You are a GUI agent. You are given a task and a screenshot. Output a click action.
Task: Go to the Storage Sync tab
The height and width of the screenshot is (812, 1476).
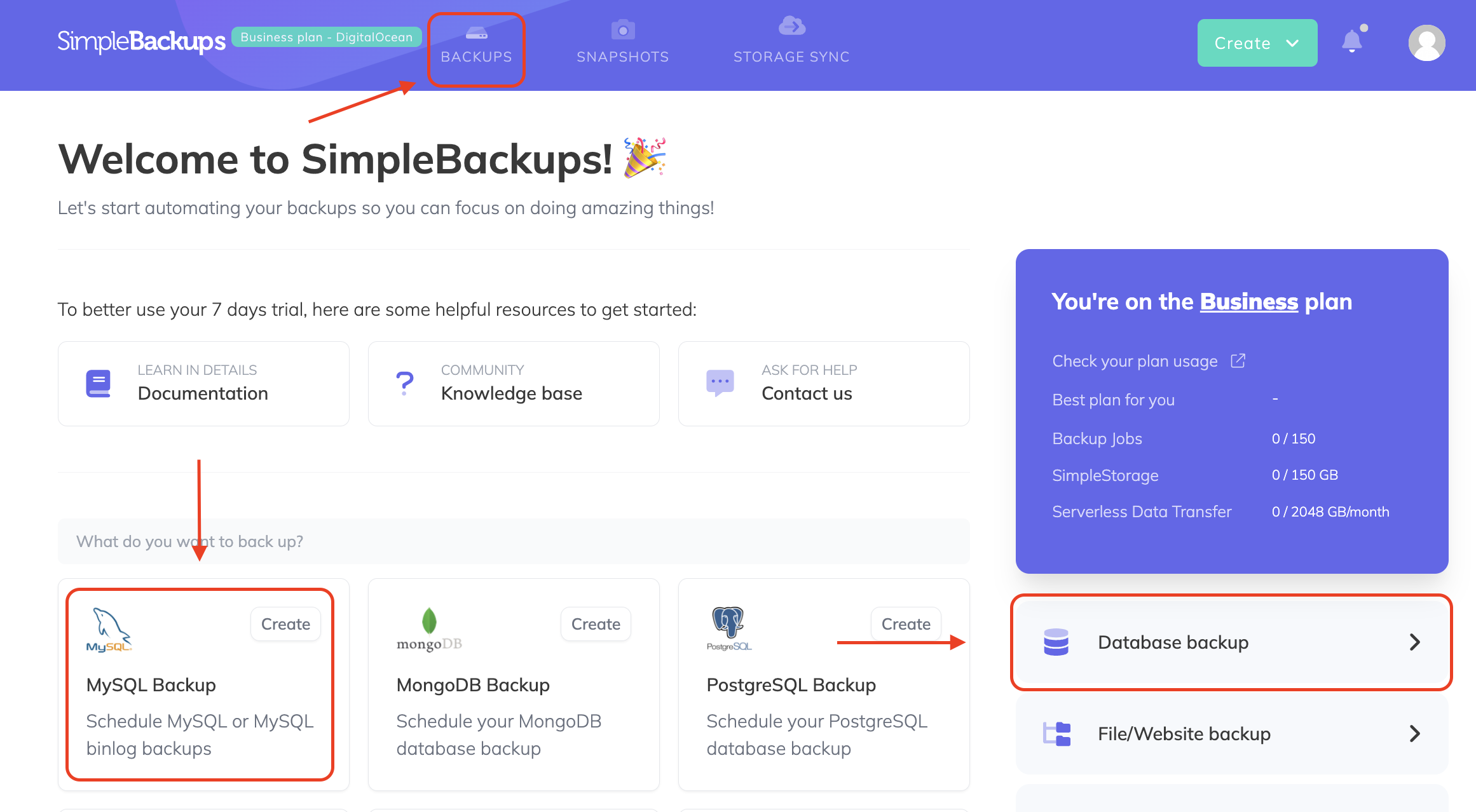[x=791, y=43]
